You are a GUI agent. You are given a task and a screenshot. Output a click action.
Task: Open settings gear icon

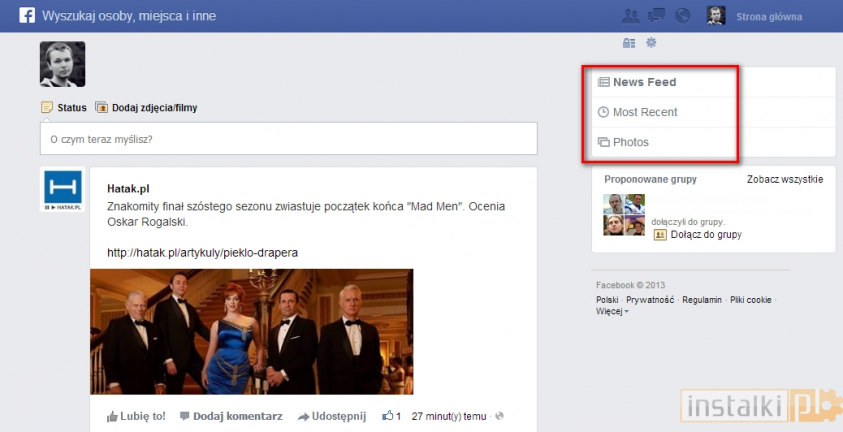651,42
